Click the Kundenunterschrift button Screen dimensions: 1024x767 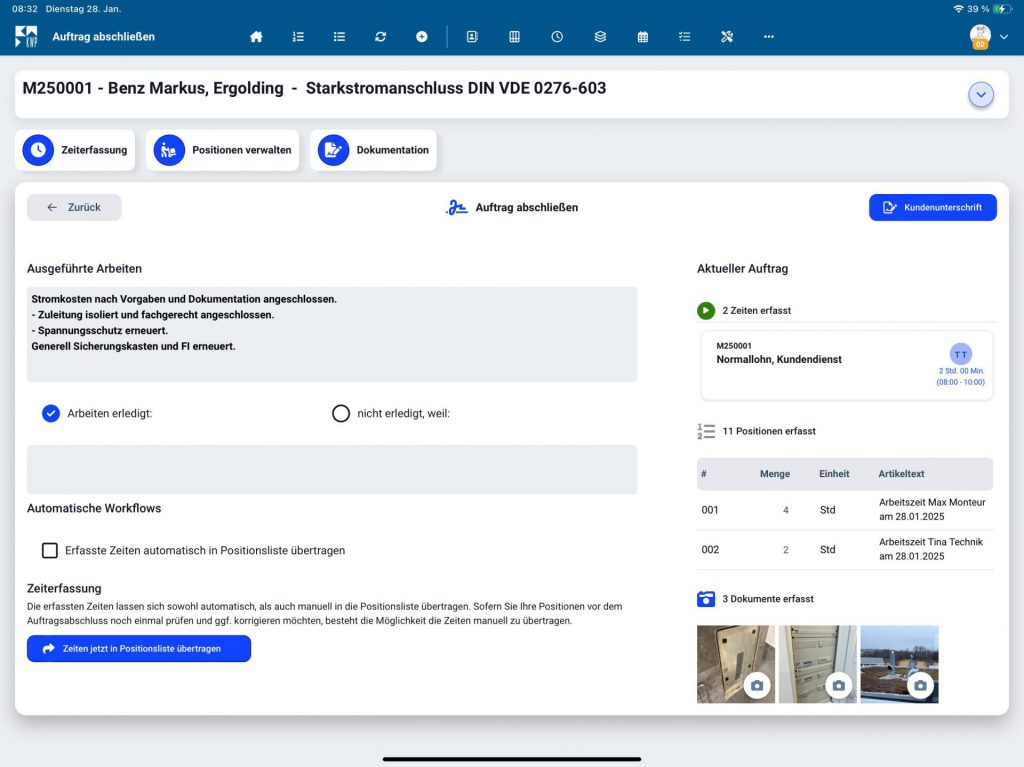click(x=933, y=207)
